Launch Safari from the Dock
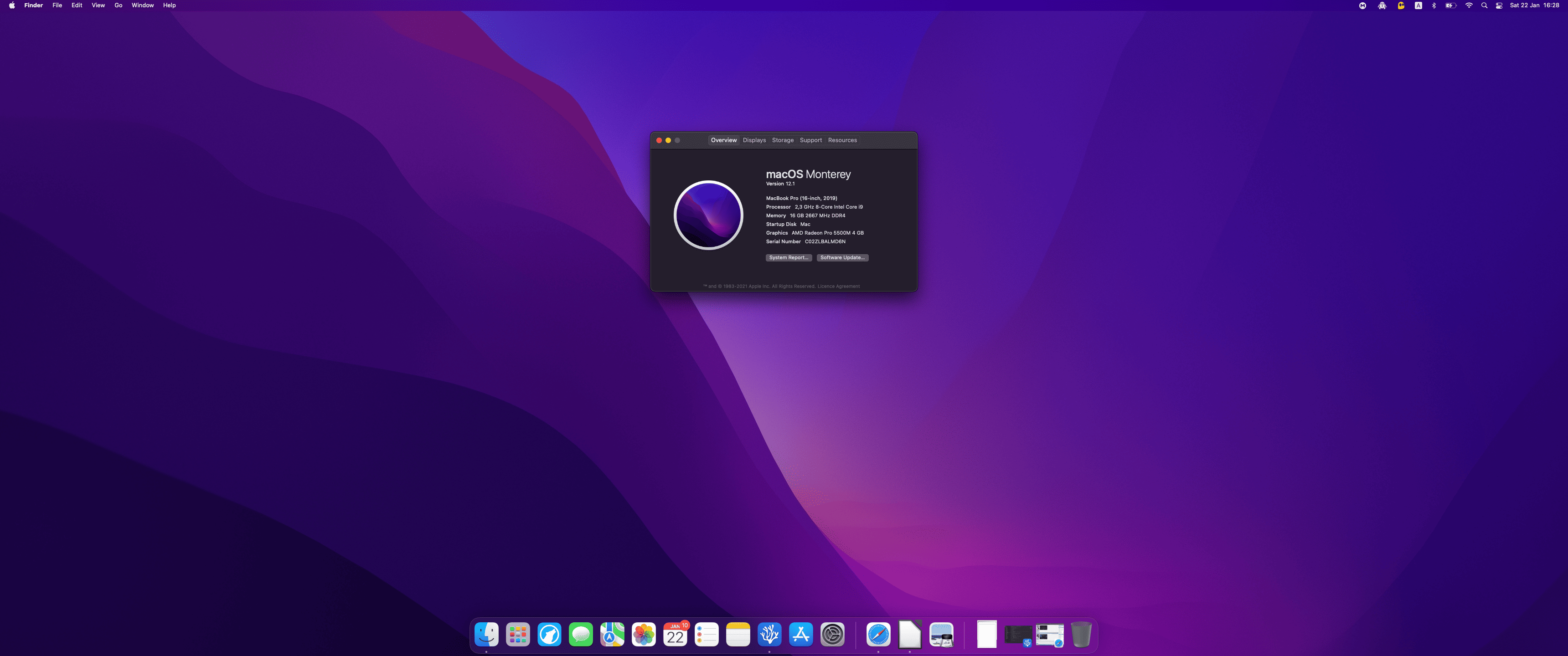The image size is (1568, 656). (x=878, y=635)
